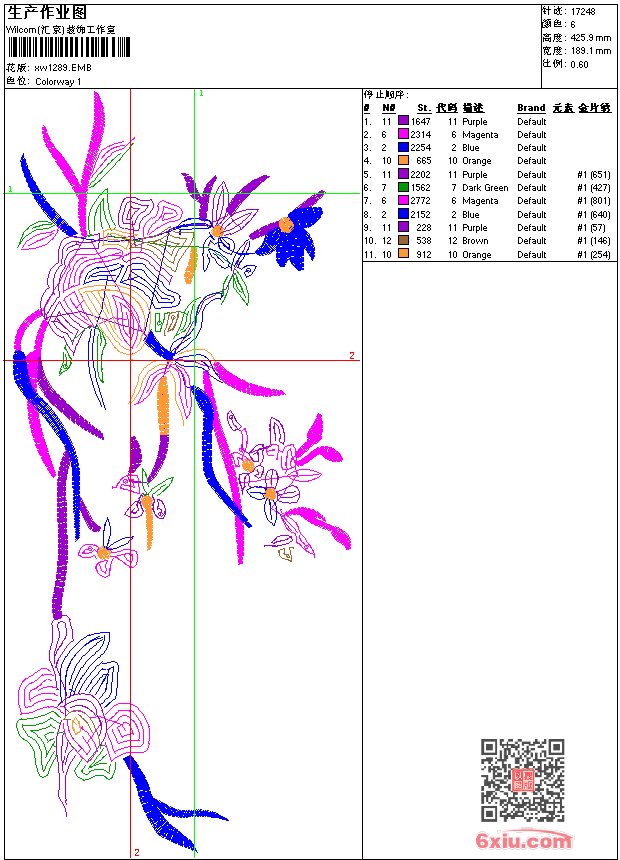
Task: Choose the Dark Green swatch in row 6
Action: (x=404, y=188)
